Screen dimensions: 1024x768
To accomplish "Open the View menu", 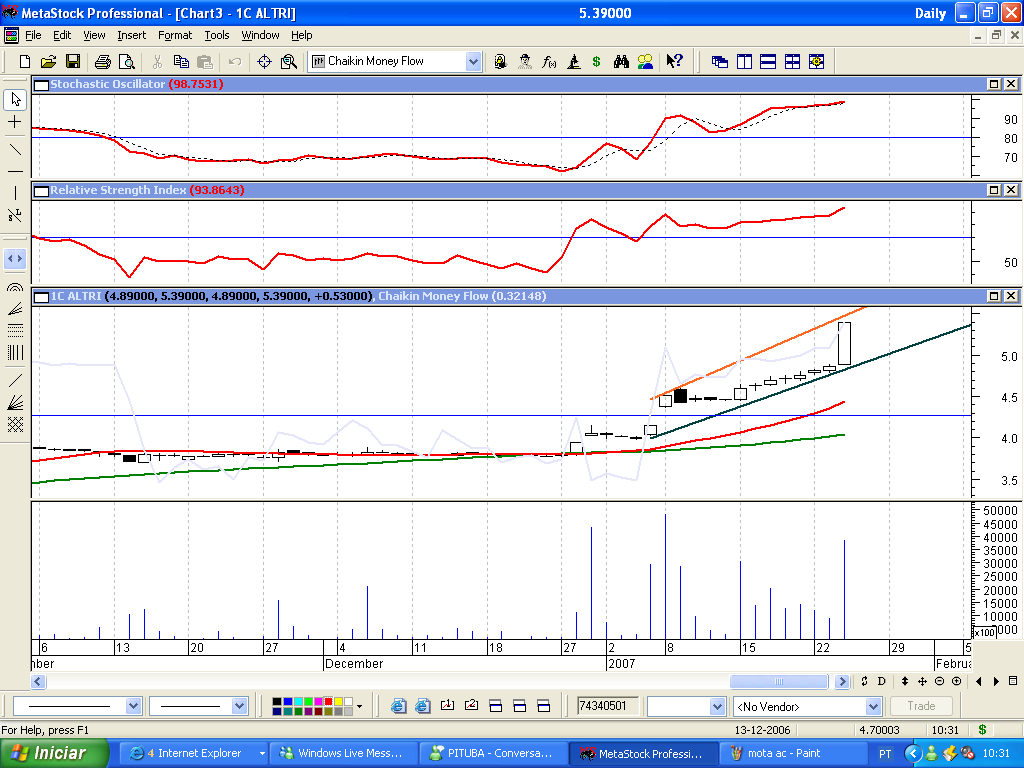I will coord(94,35).
